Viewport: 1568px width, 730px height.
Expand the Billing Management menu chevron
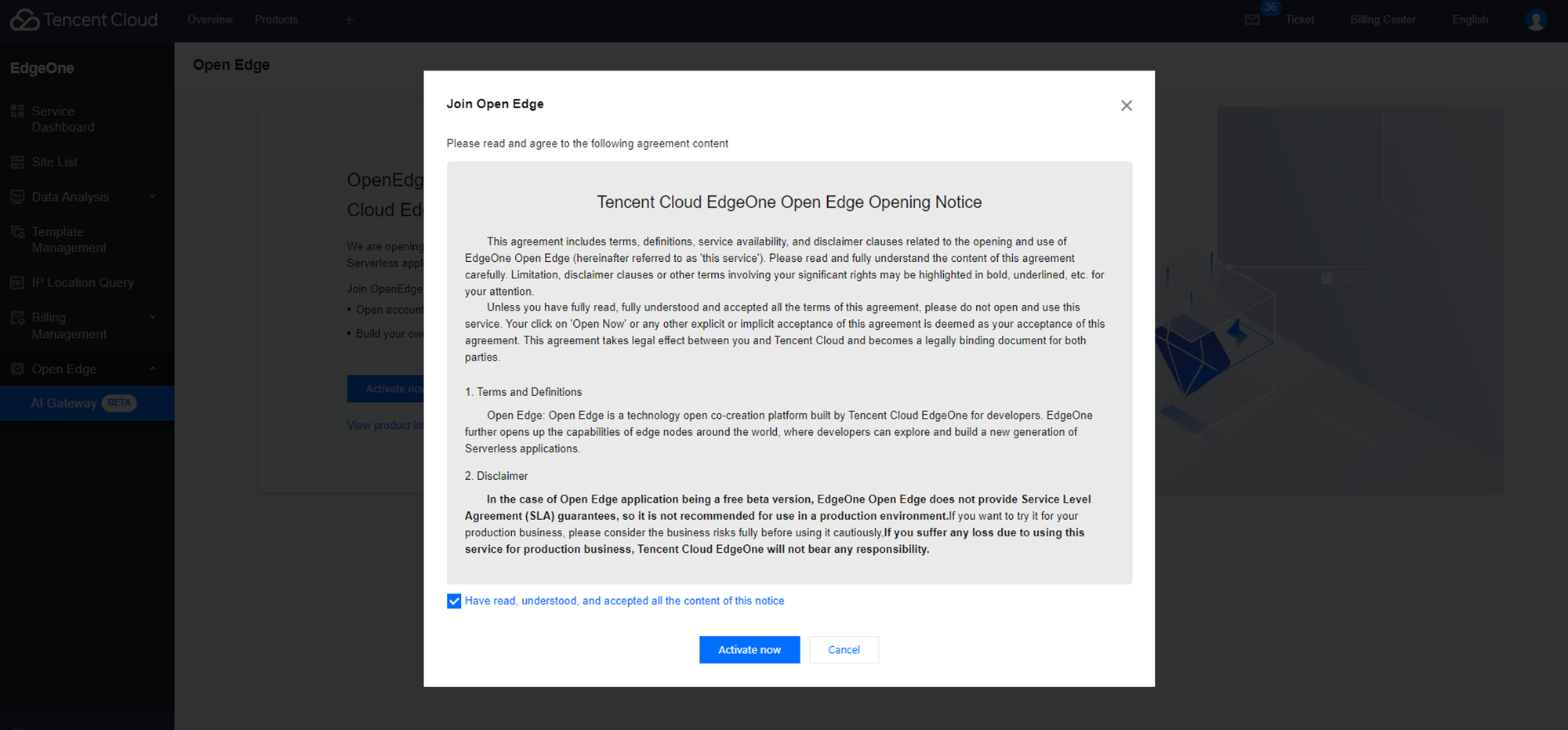153,318
